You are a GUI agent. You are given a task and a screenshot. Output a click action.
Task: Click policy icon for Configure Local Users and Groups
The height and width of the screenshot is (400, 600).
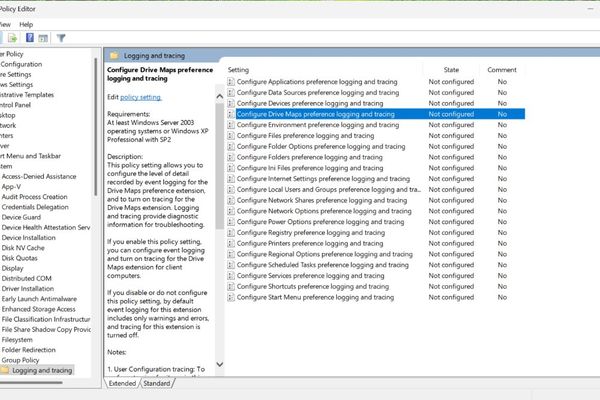[231, 189]
